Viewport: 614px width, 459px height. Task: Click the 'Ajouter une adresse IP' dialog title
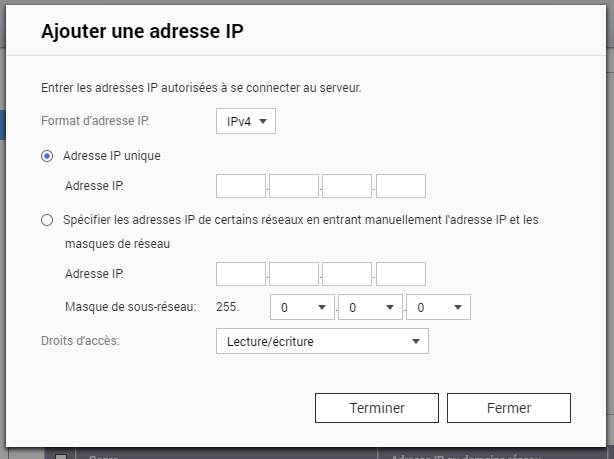tap(143, 31)
